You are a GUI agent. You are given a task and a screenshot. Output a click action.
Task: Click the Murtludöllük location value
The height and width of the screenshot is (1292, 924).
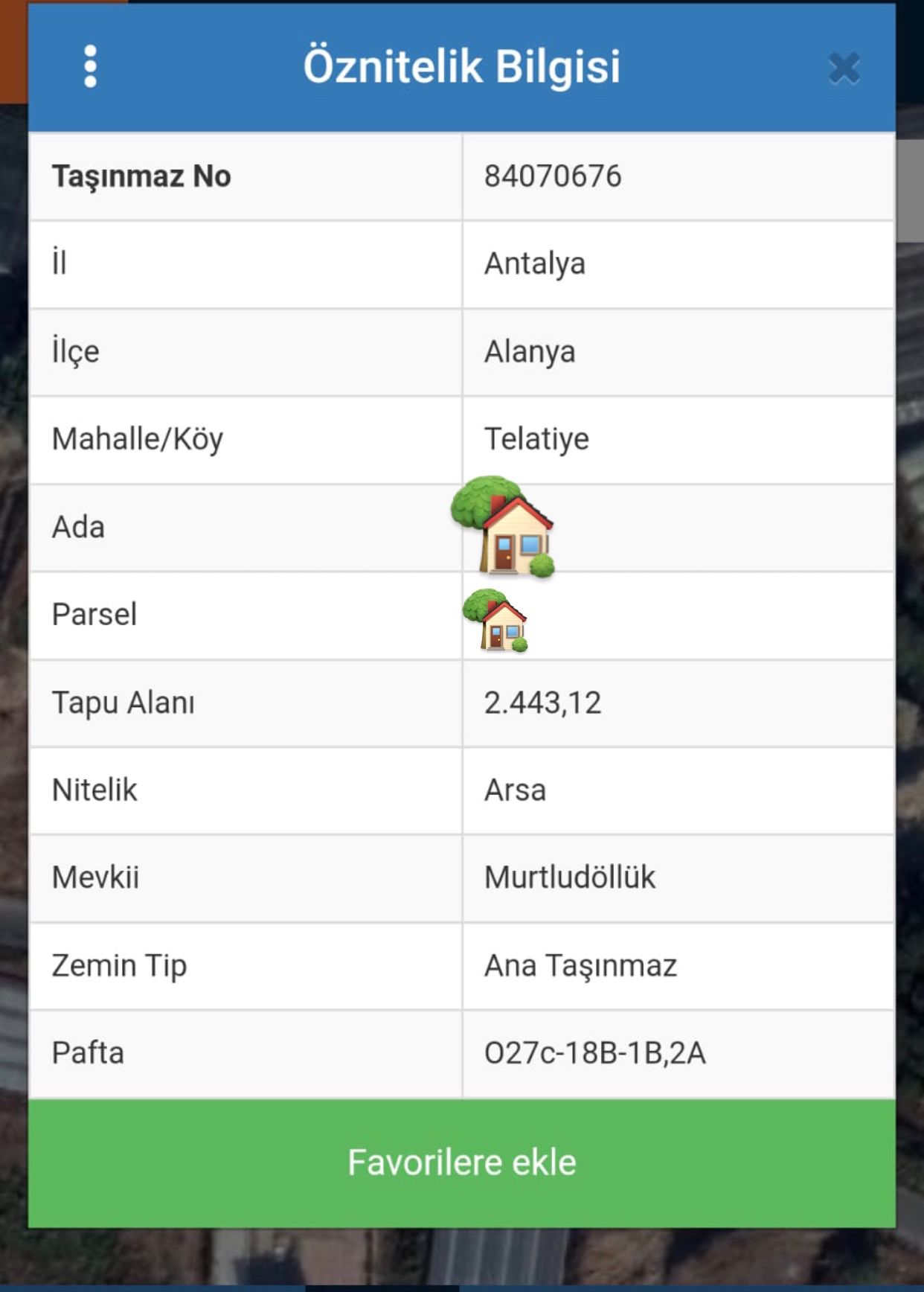(x=570, y=878)
